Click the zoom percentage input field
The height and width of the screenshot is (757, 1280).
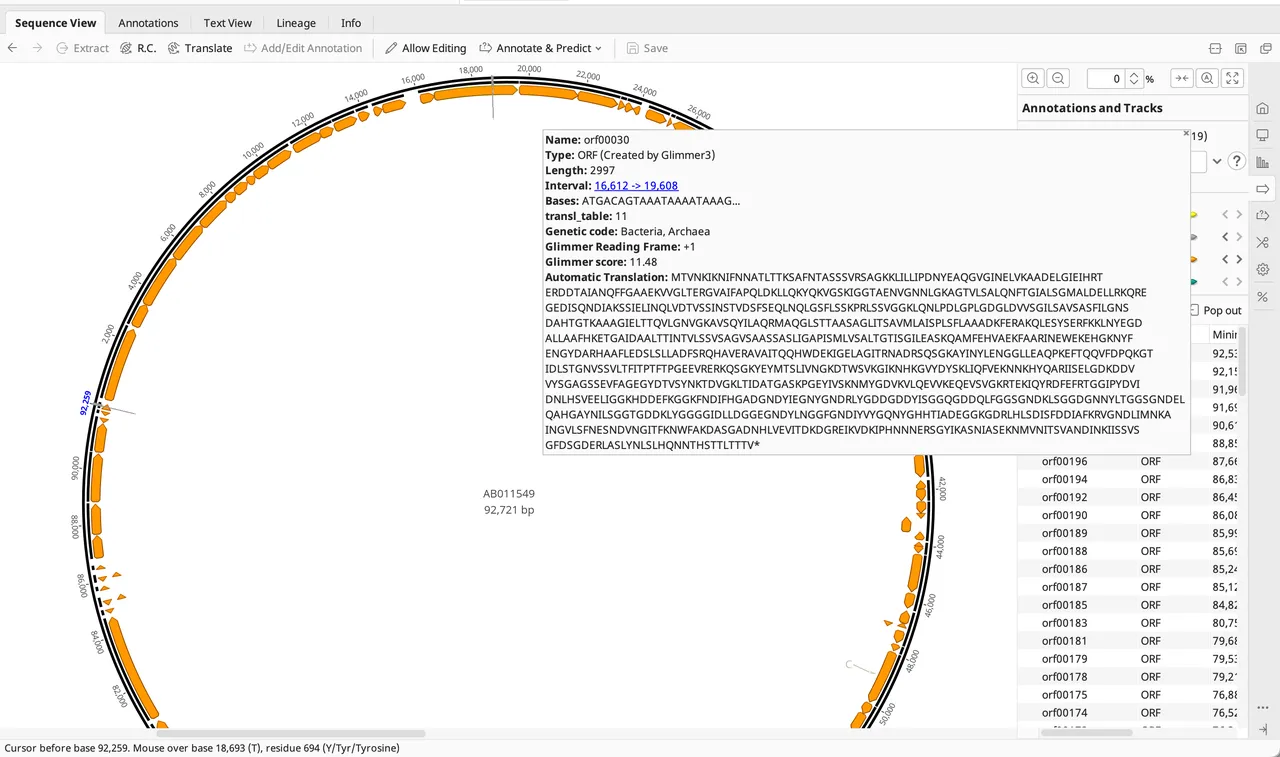click(1105, 78)
